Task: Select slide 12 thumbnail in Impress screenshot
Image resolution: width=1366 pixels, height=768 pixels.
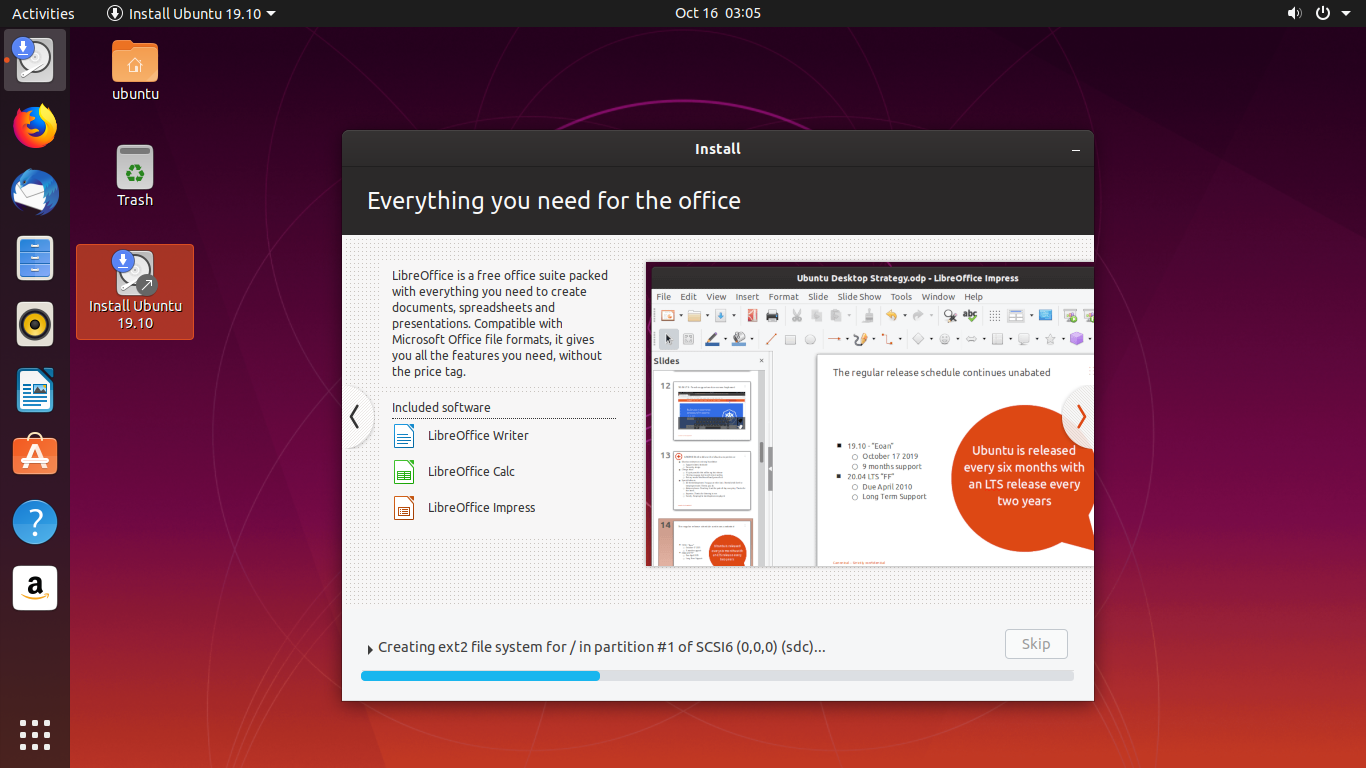Action: [x=712, y=410]
